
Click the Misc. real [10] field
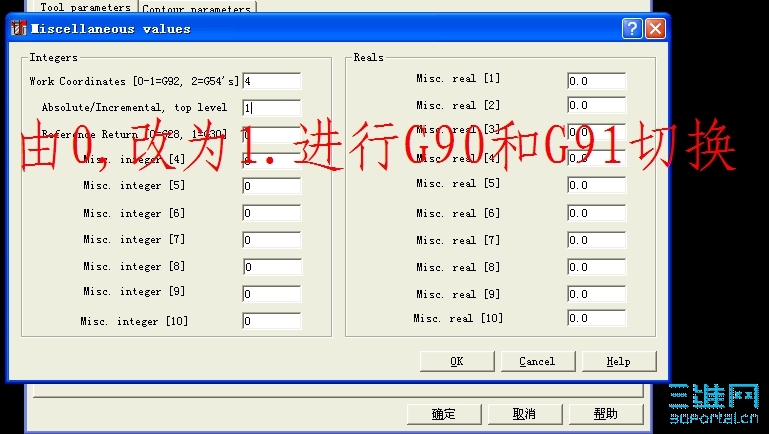596,318
